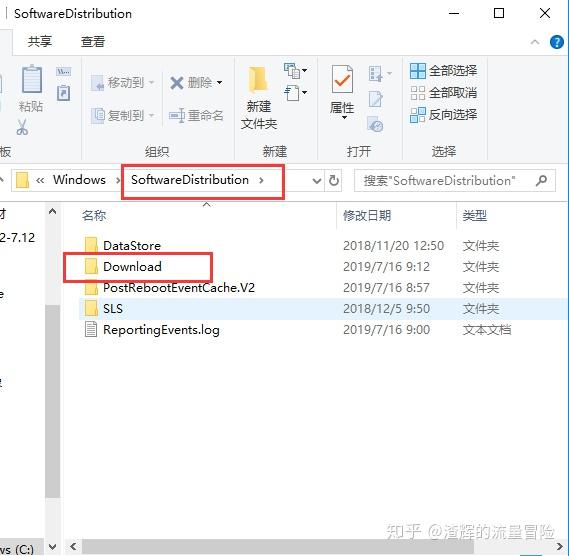Click the SoftwareDistribution search box
The height and width of the screenshot is (556, 569).
coord(445,180)
